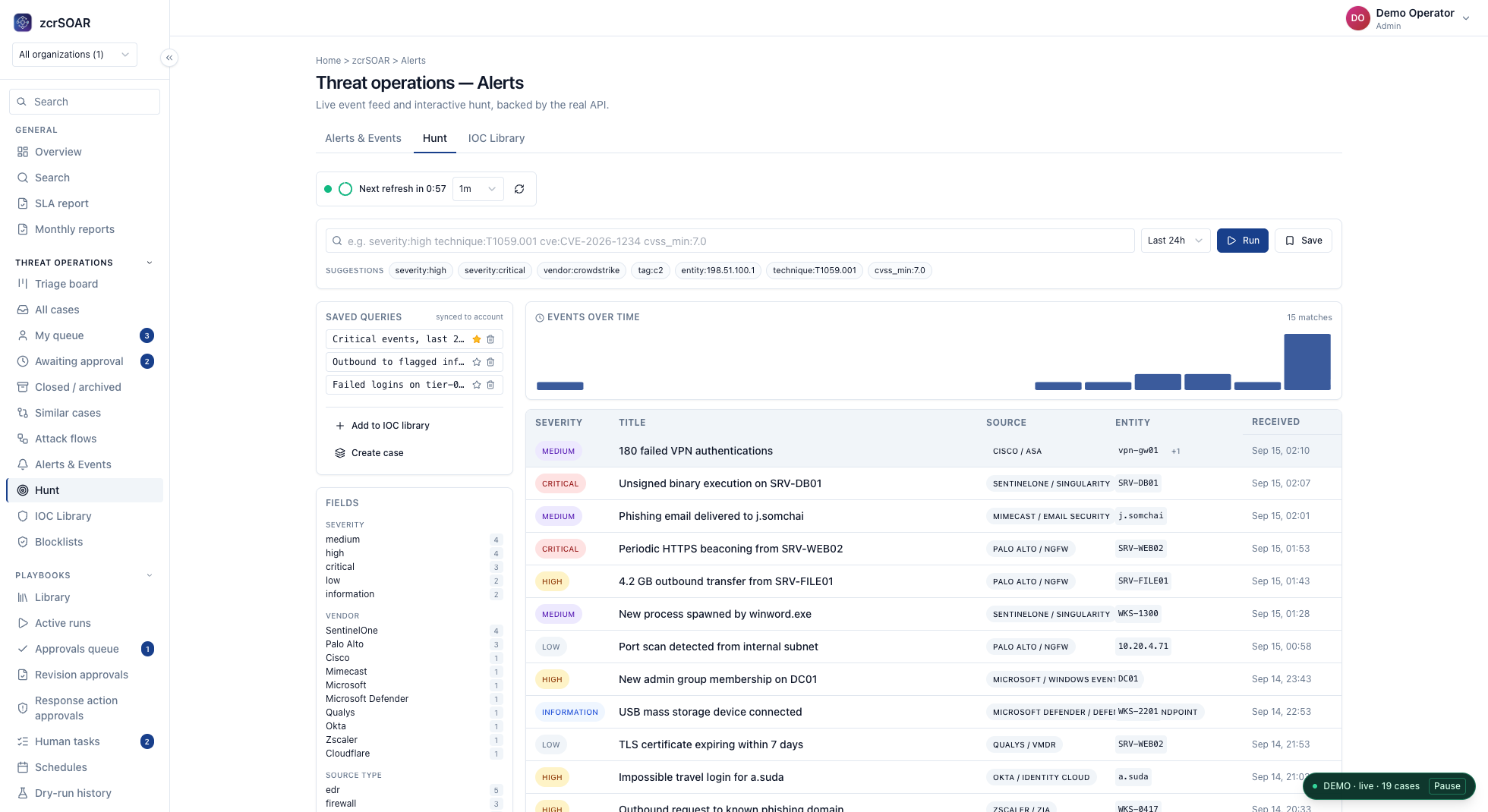Click Create case
The height and width of the screenshot is (812, 1488).
coord(415,453)
